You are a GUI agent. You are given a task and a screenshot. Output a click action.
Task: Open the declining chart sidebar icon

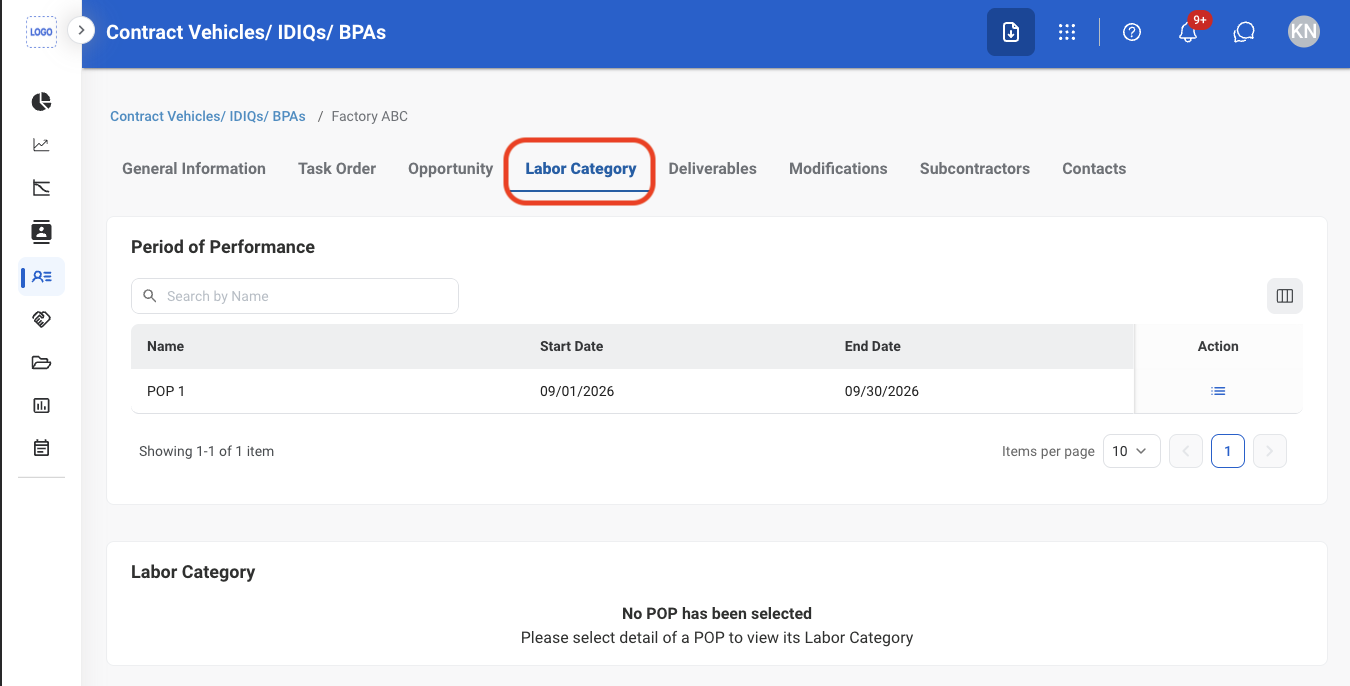pos(41,188)
